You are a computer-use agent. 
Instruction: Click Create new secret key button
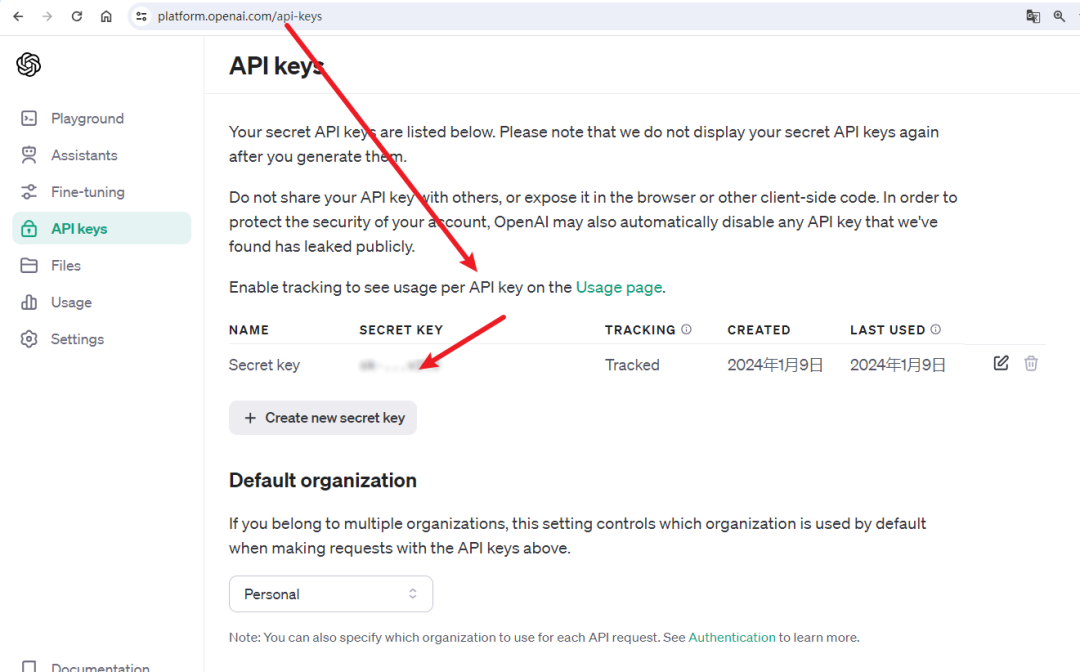coord(323,418)
